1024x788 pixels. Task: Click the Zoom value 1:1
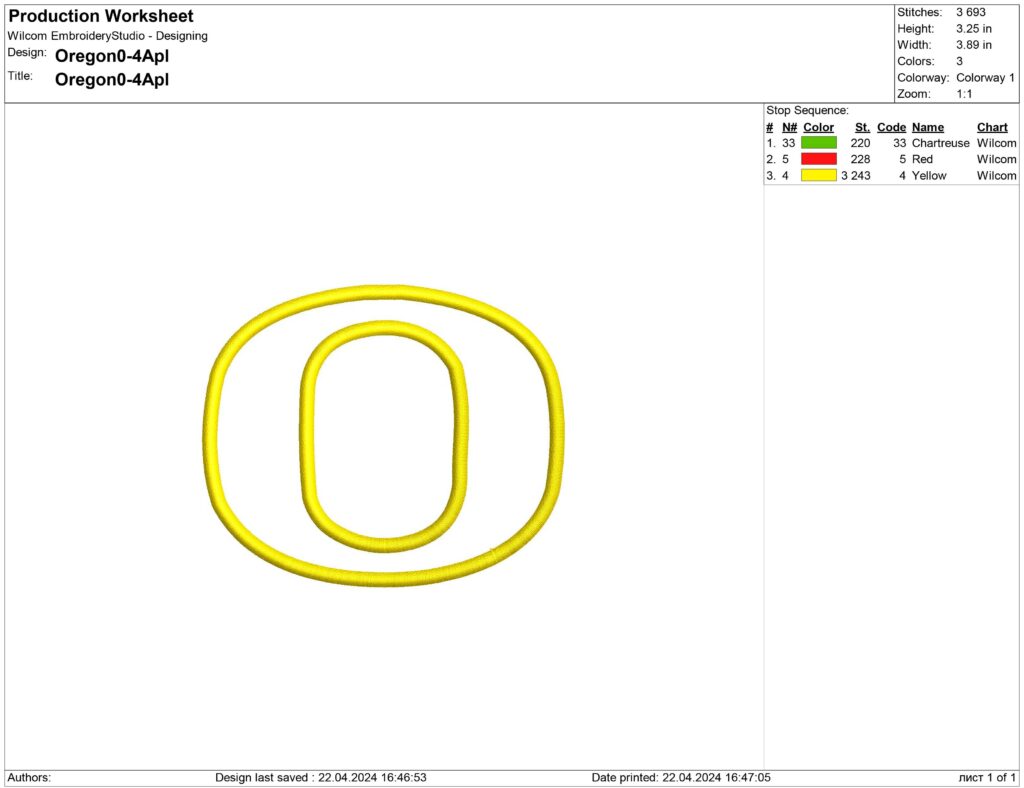click(964, 94)
